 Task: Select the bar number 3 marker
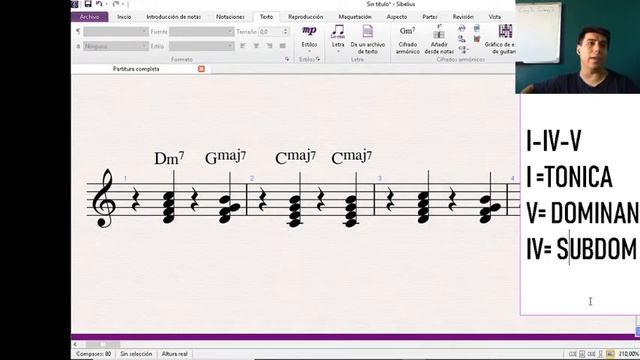coord(380,178)
